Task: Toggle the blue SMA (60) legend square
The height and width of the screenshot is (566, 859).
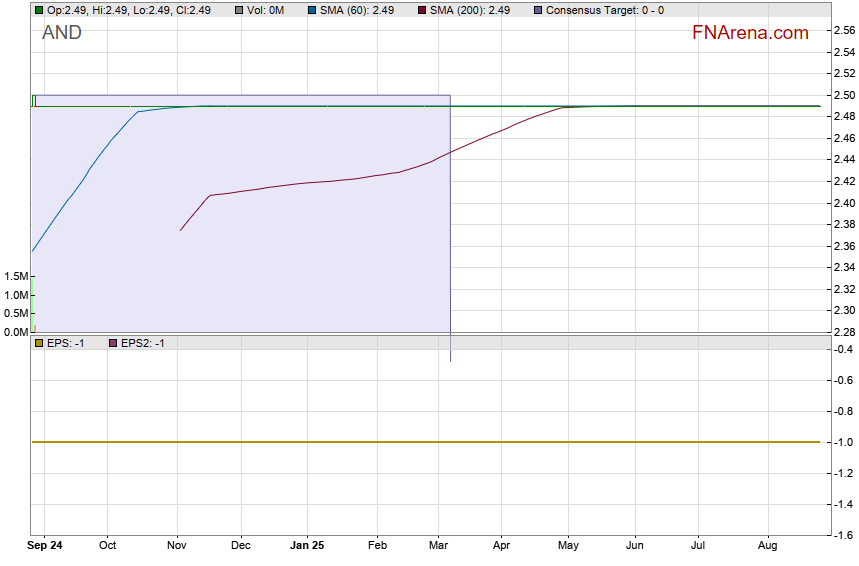Action: (312, 10)
